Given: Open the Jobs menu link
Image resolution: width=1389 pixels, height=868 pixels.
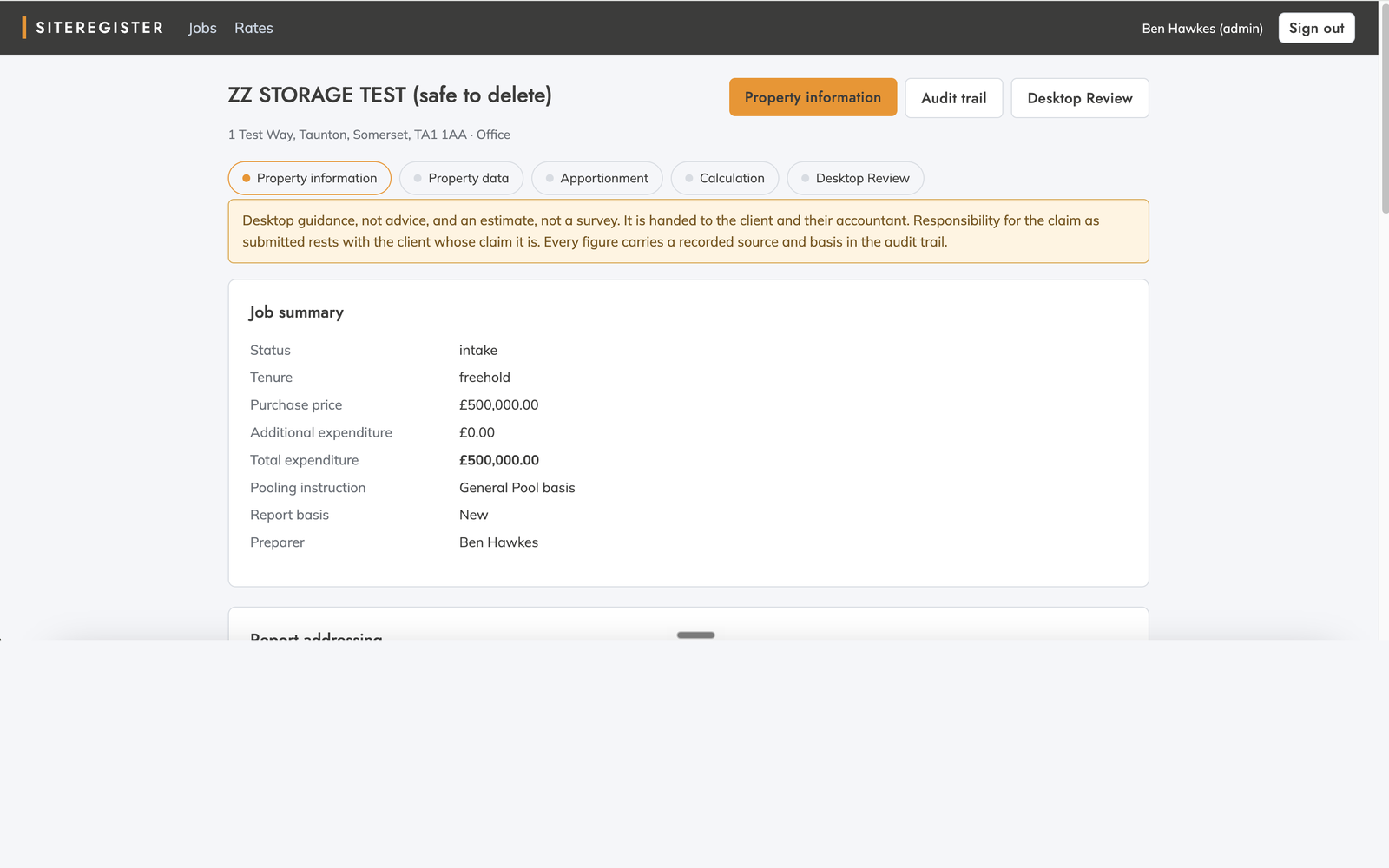Looking at the screenshot, I should pos(202,28).
